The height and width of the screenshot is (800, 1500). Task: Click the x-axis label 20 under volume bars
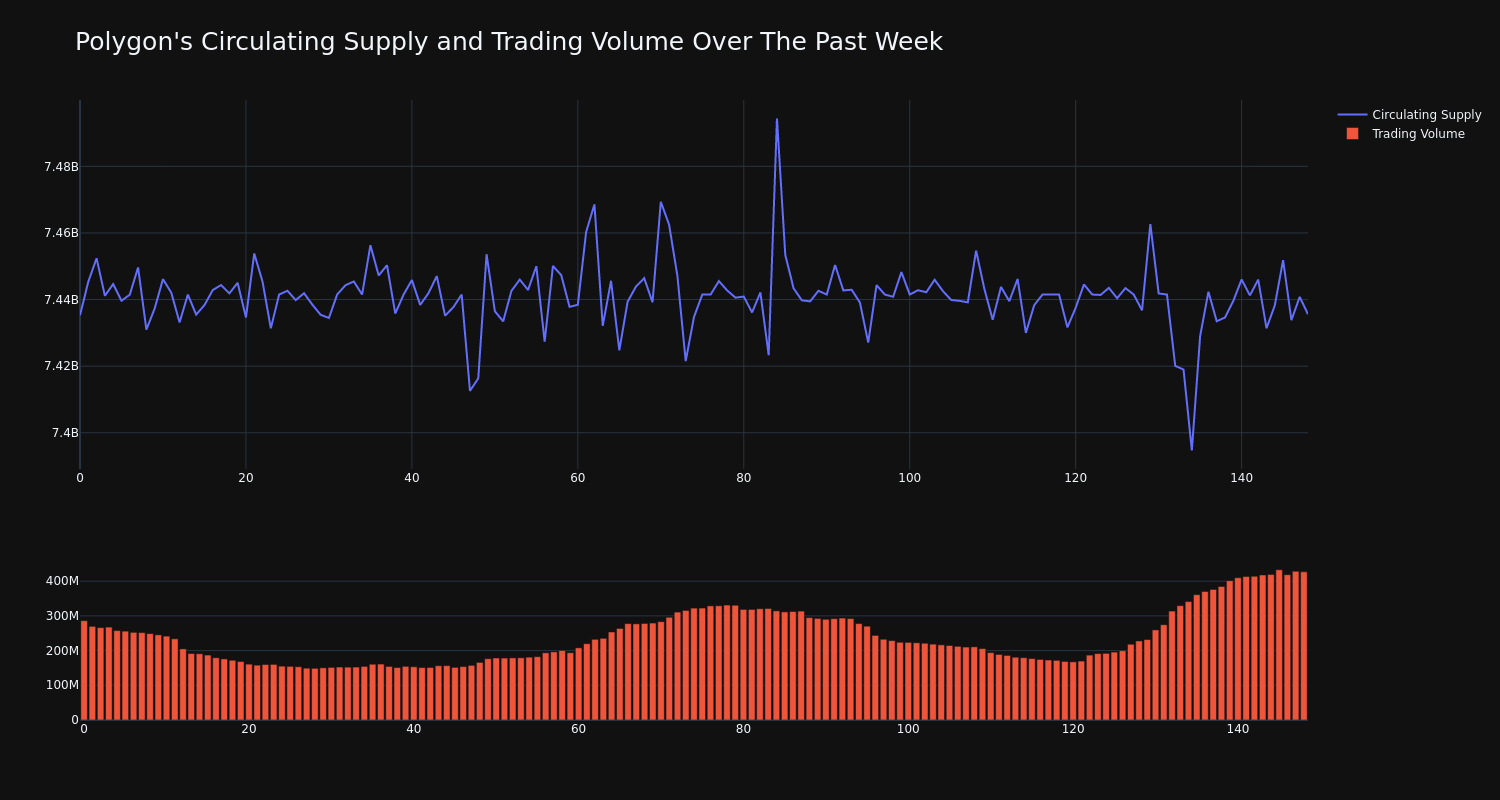(x=249, y=729)
